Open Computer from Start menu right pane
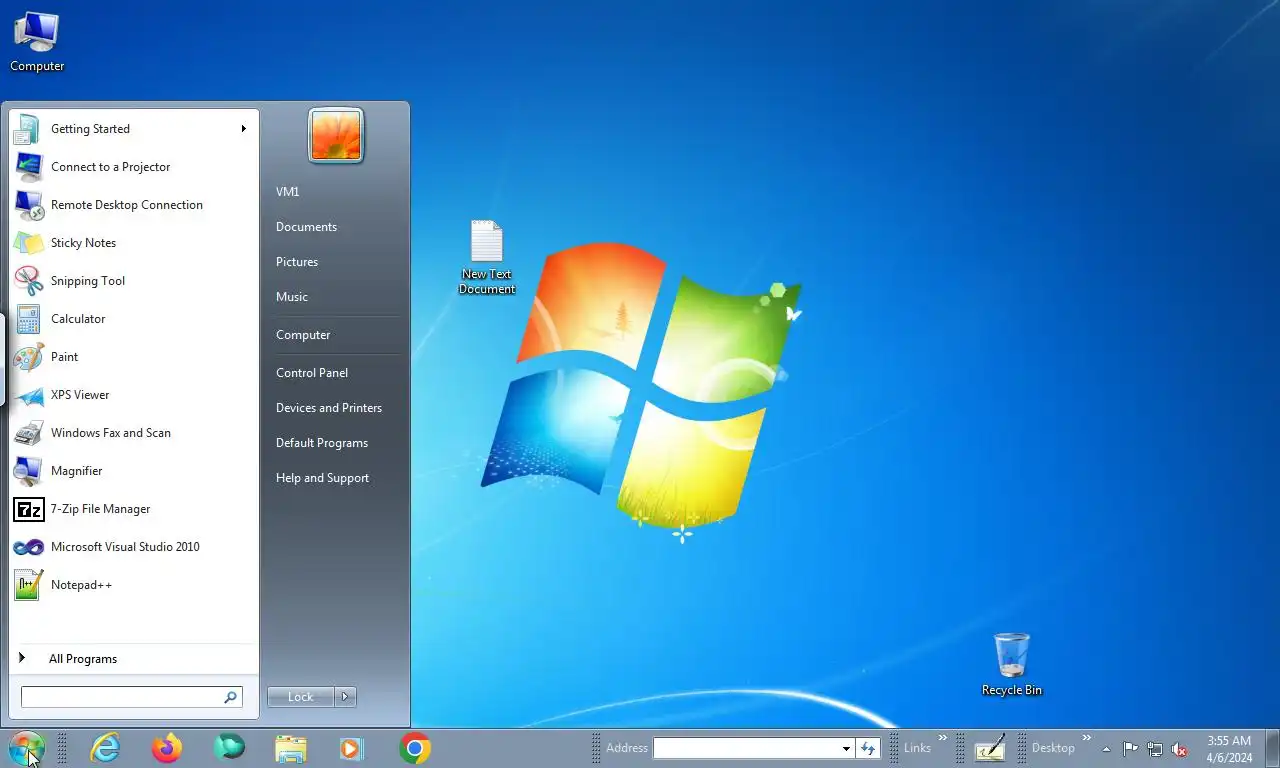 303,335
